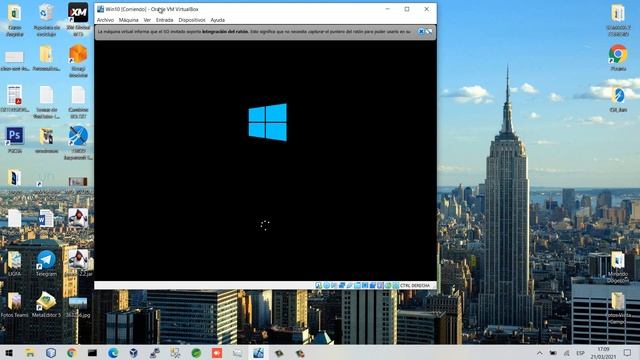Select the Chrome shortcut on desktop right side
Image resolution: width=640 pixels, height=360 pixels.
pos(618,58)
